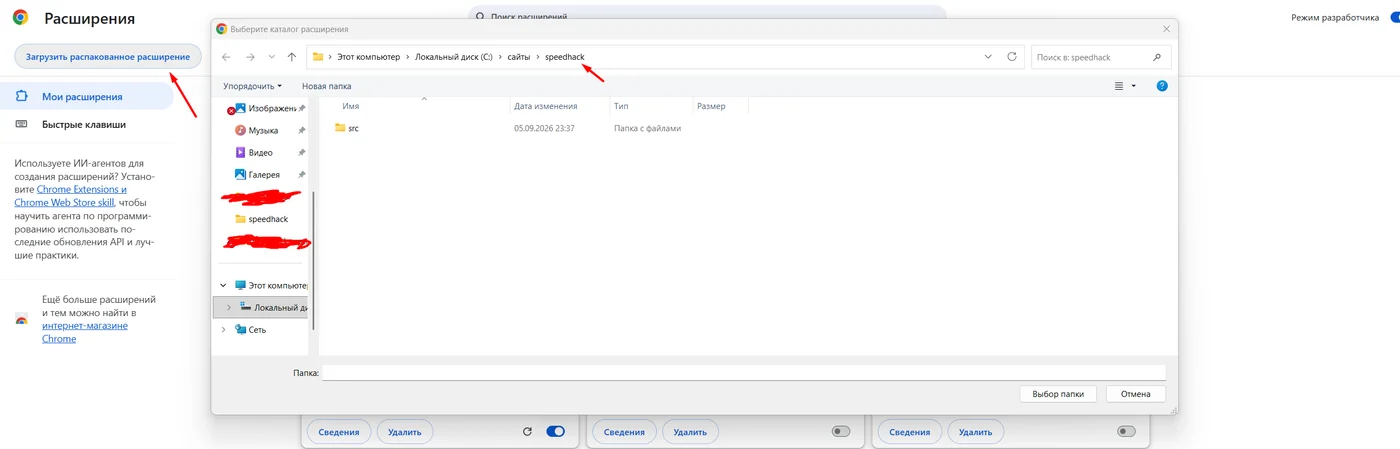The width and height of the screenshot is (1400, 449).
Task: Select 'сайты' breadcrumb segment
Action: pos(519,57)
